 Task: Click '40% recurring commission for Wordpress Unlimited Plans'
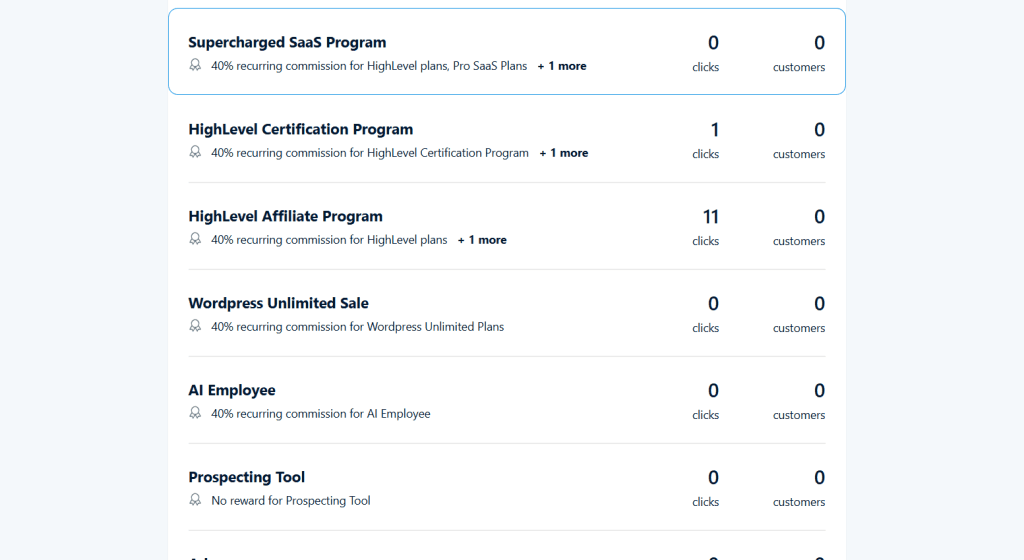pyautogui.click(x=357, y=326)
